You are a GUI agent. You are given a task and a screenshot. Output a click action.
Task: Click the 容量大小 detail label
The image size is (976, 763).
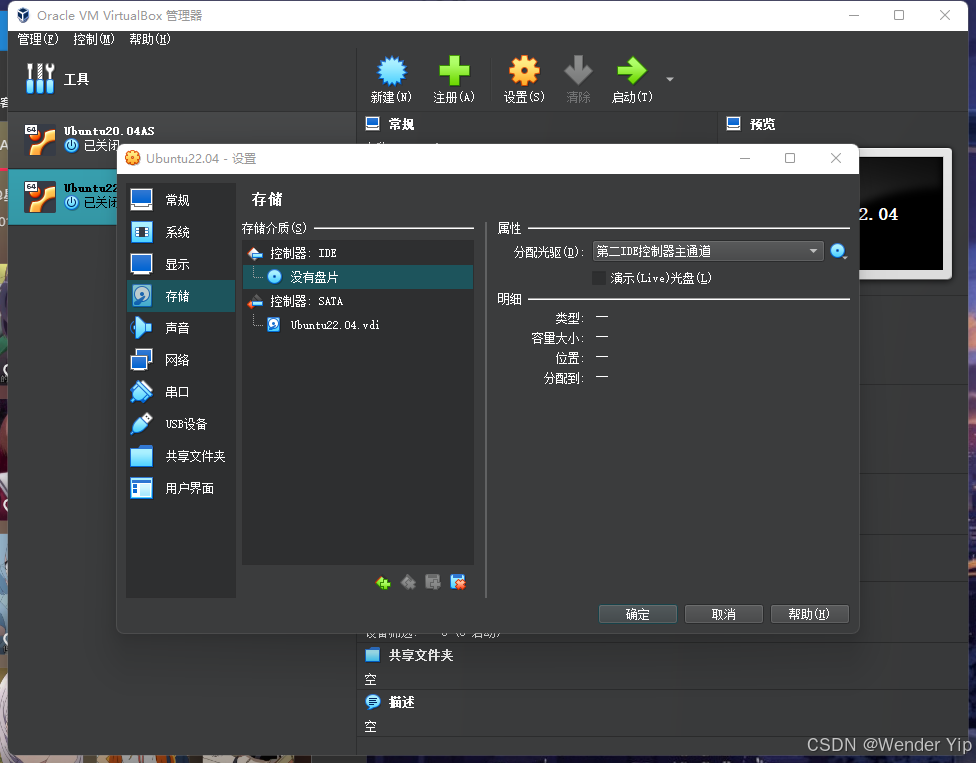558,338
